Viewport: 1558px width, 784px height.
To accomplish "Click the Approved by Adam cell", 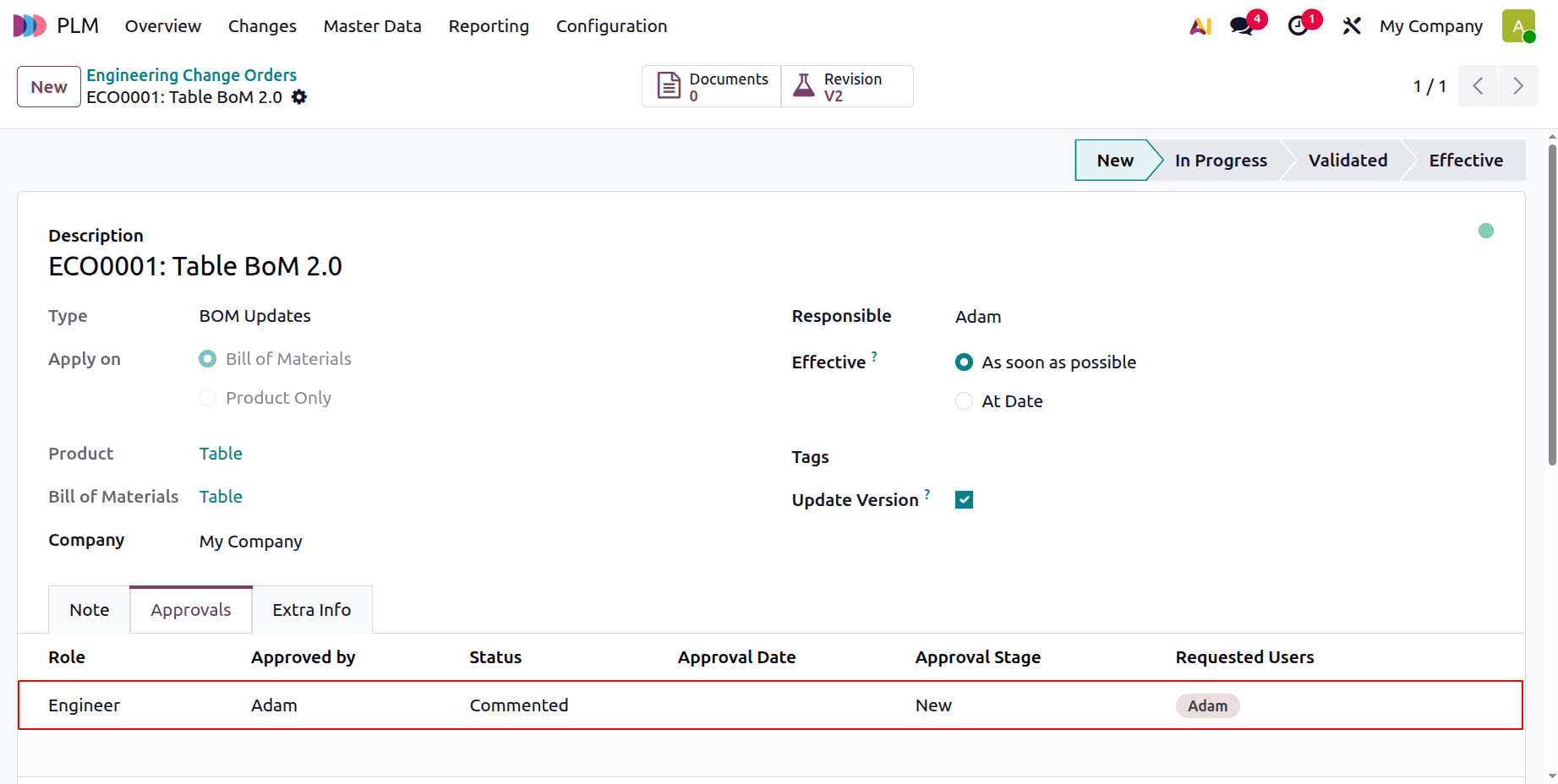I will pyautogui.click(x=274, y=705).
